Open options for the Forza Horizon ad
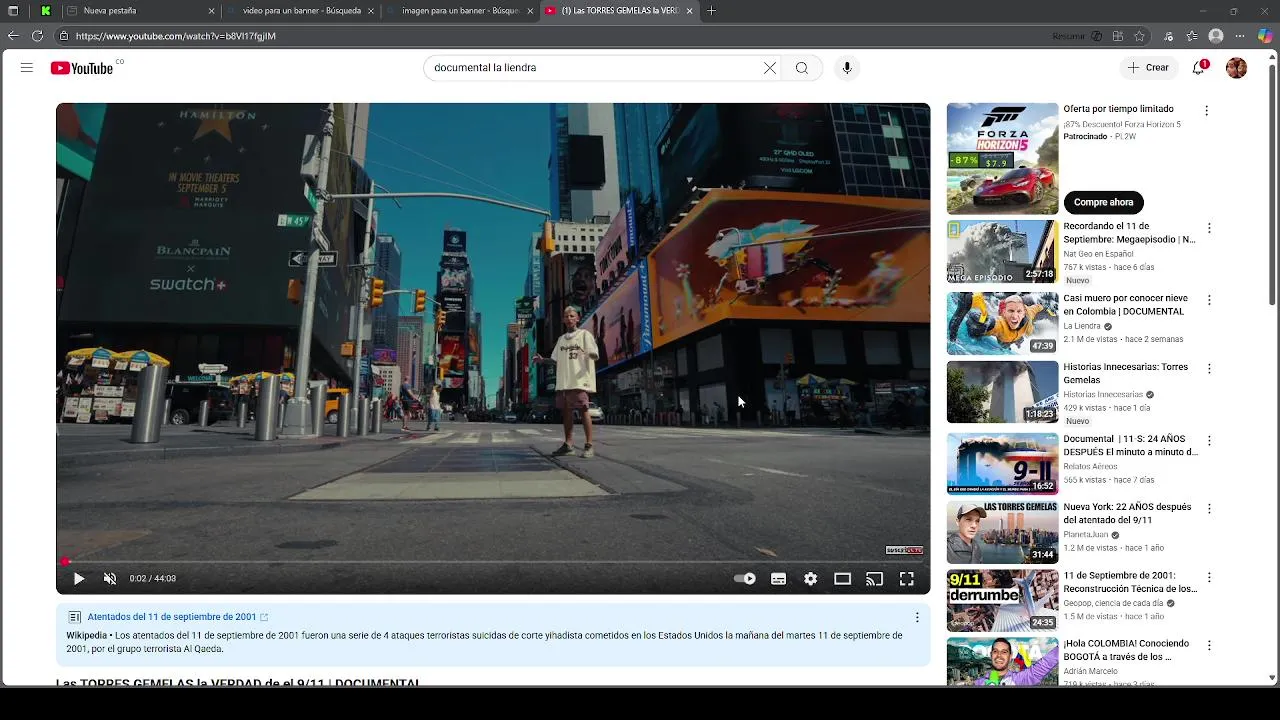Image resolution: width=1280 pixels, height=720 pixels. coord(1206,111)
